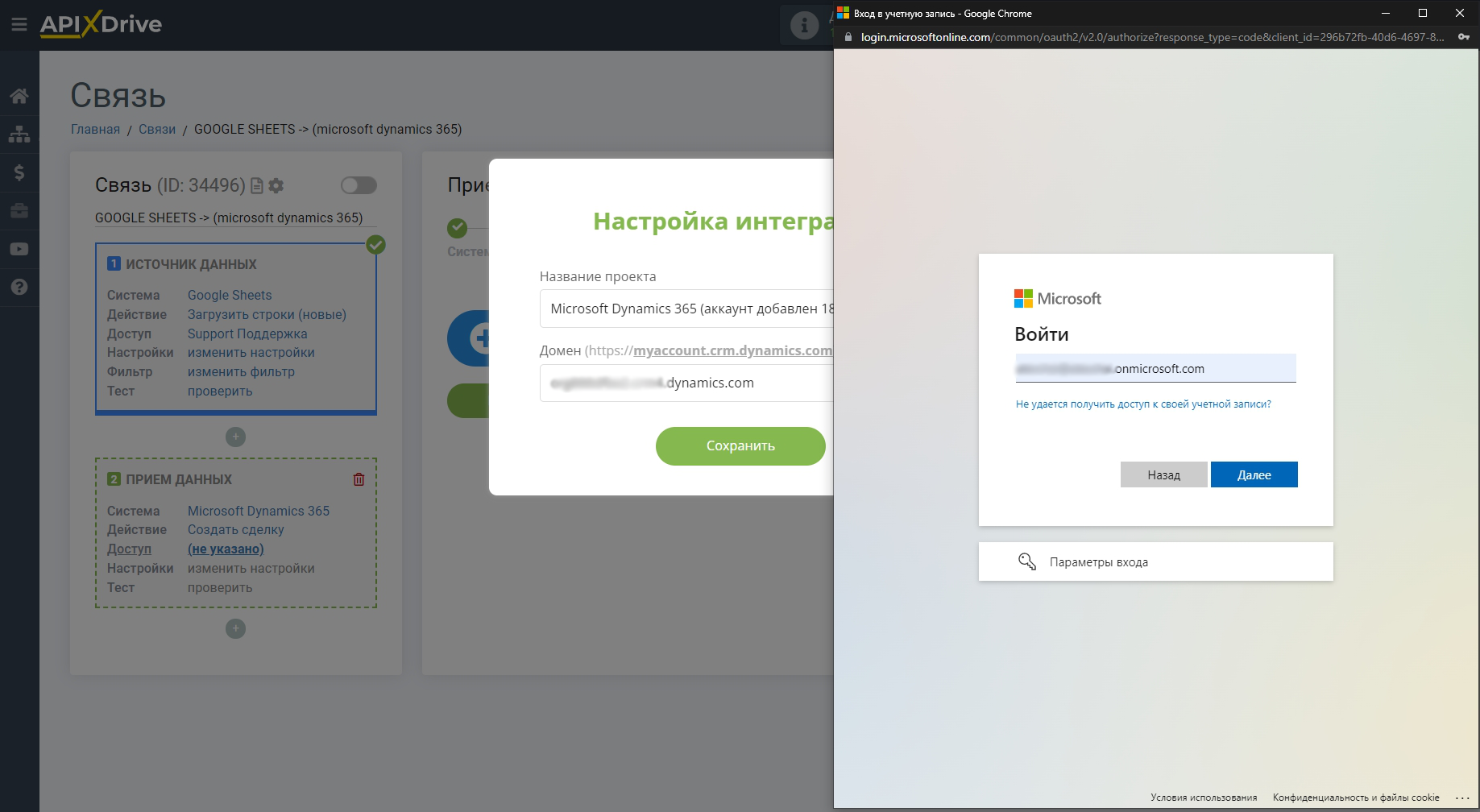Screen dimensions: 1480x812
Task: Open the Главная breadcrumb link
Action: pos(95,129)
